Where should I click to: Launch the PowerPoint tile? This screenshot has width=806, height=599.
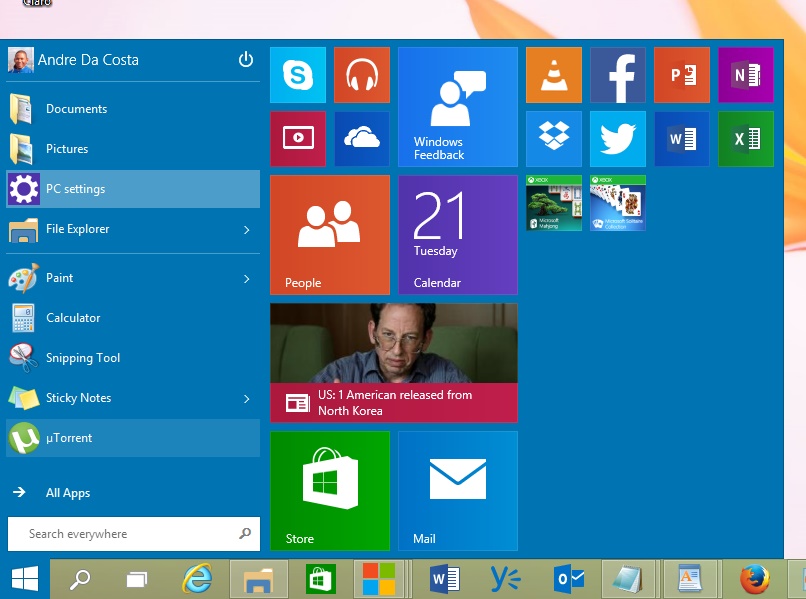(682, 75)
